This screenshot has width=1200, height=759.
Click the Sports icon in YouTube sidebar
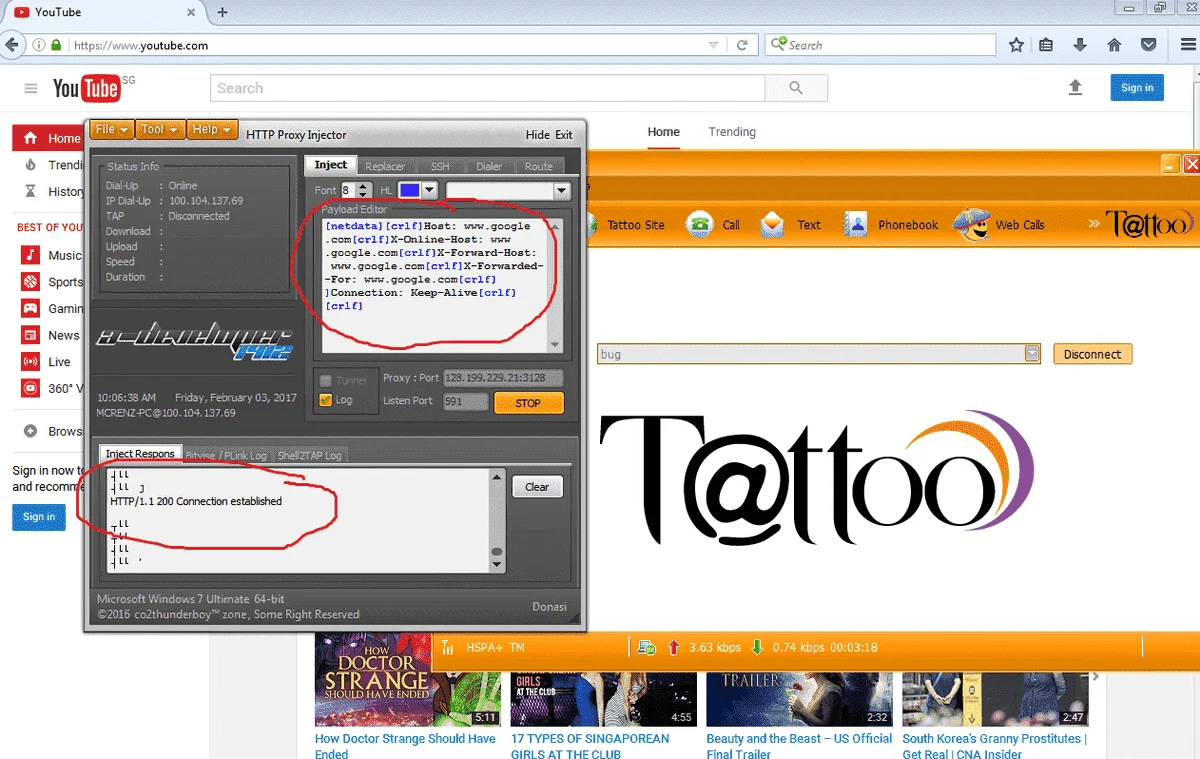[x=31, y=282]
